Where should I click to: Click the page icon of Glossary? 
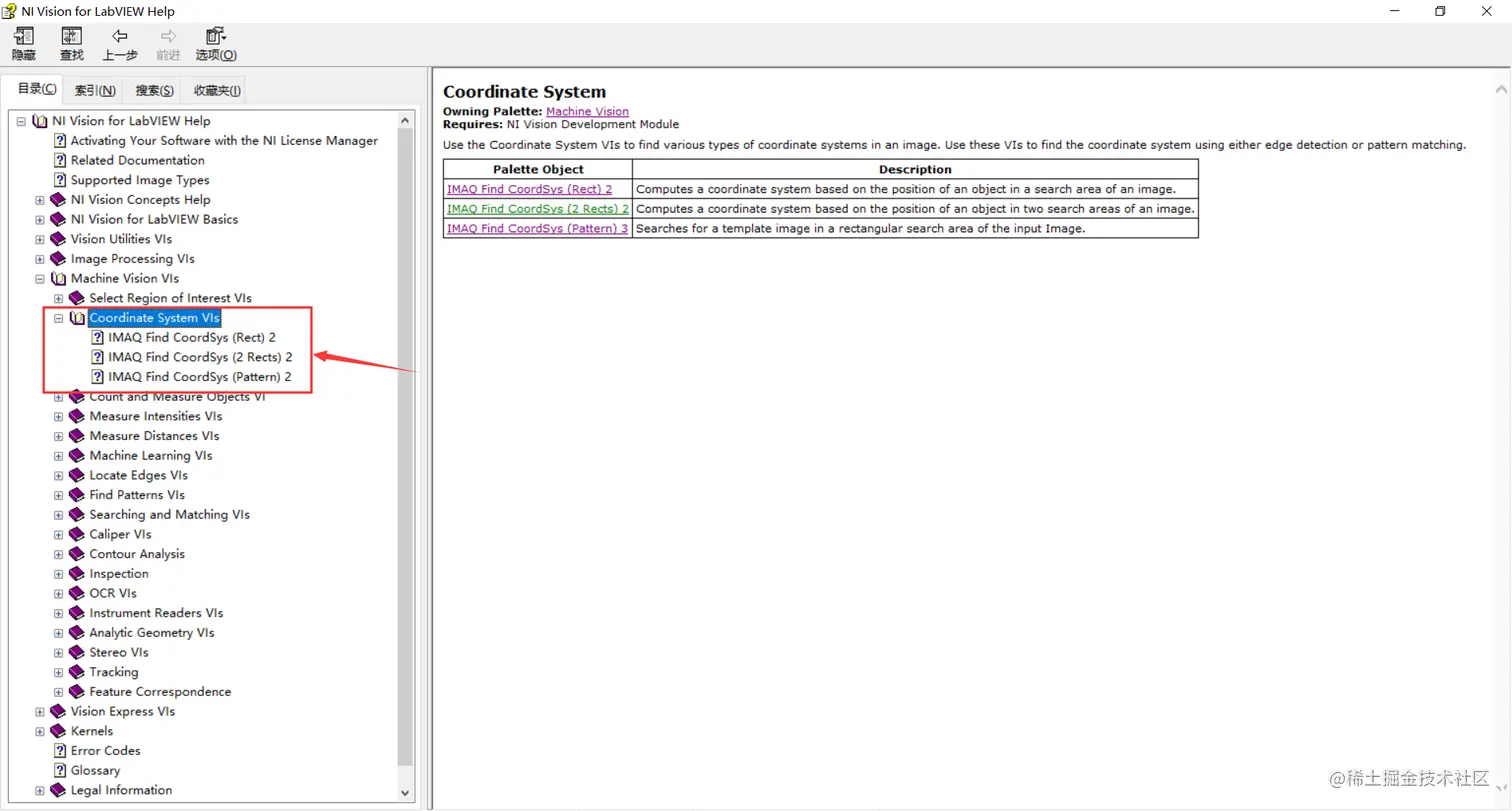(x=60, y=771)
